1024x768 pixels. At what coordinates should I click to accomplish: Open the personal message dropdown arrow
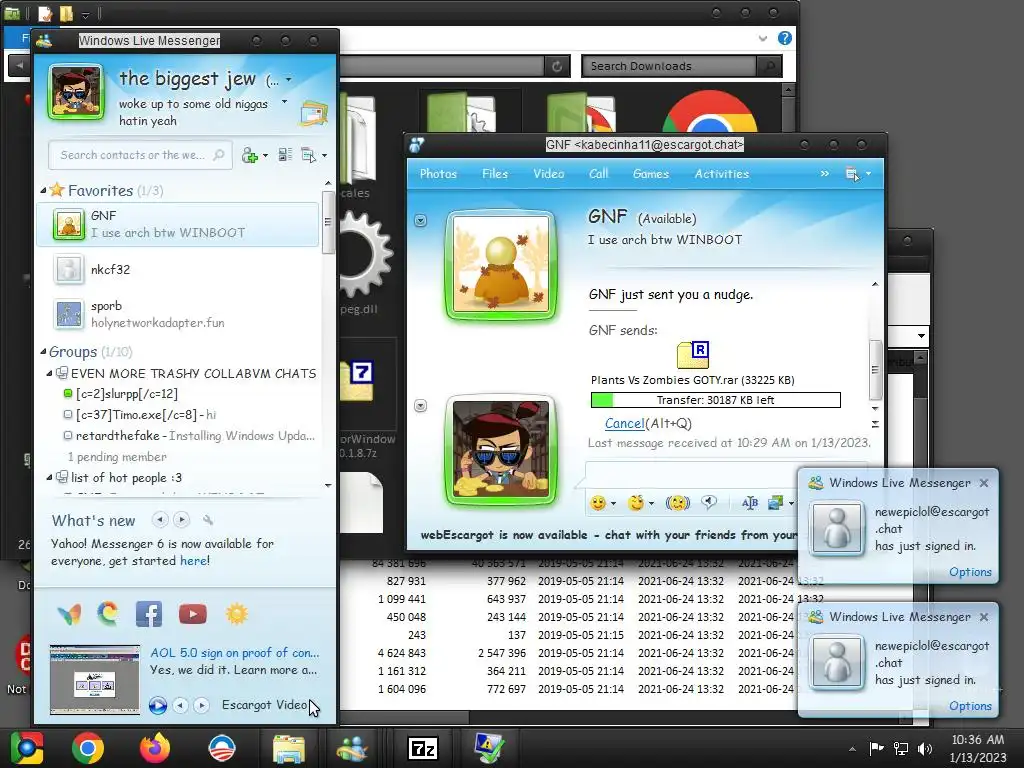tap(284, 102)
